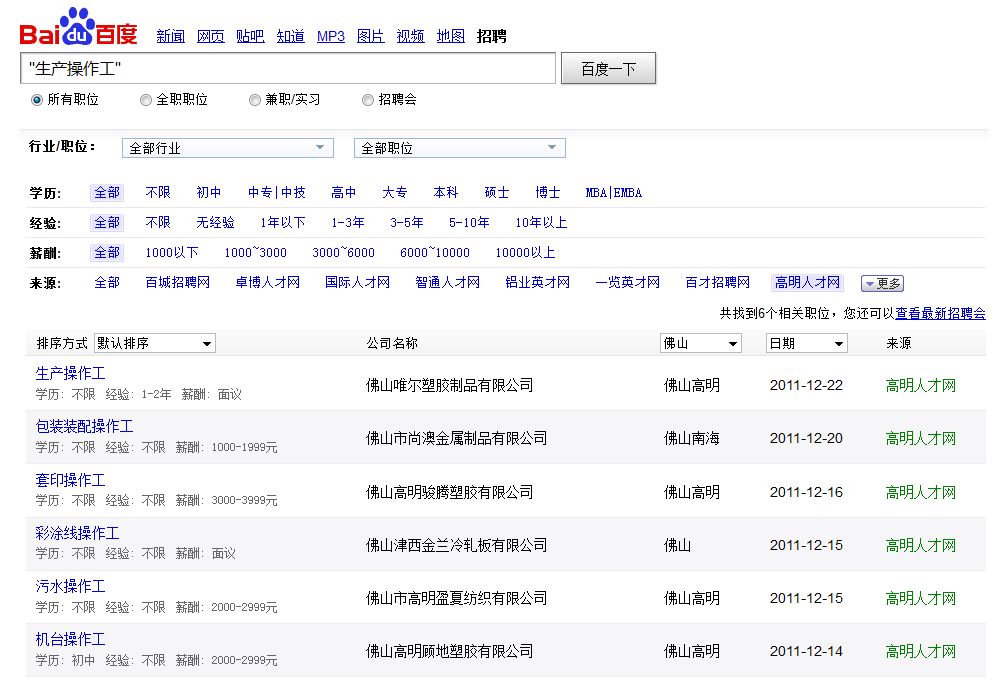This screenshot has height=692, width=1001.
Task: Open the 包装装配操作工 job listing
Action: click(x=84, y=426)
